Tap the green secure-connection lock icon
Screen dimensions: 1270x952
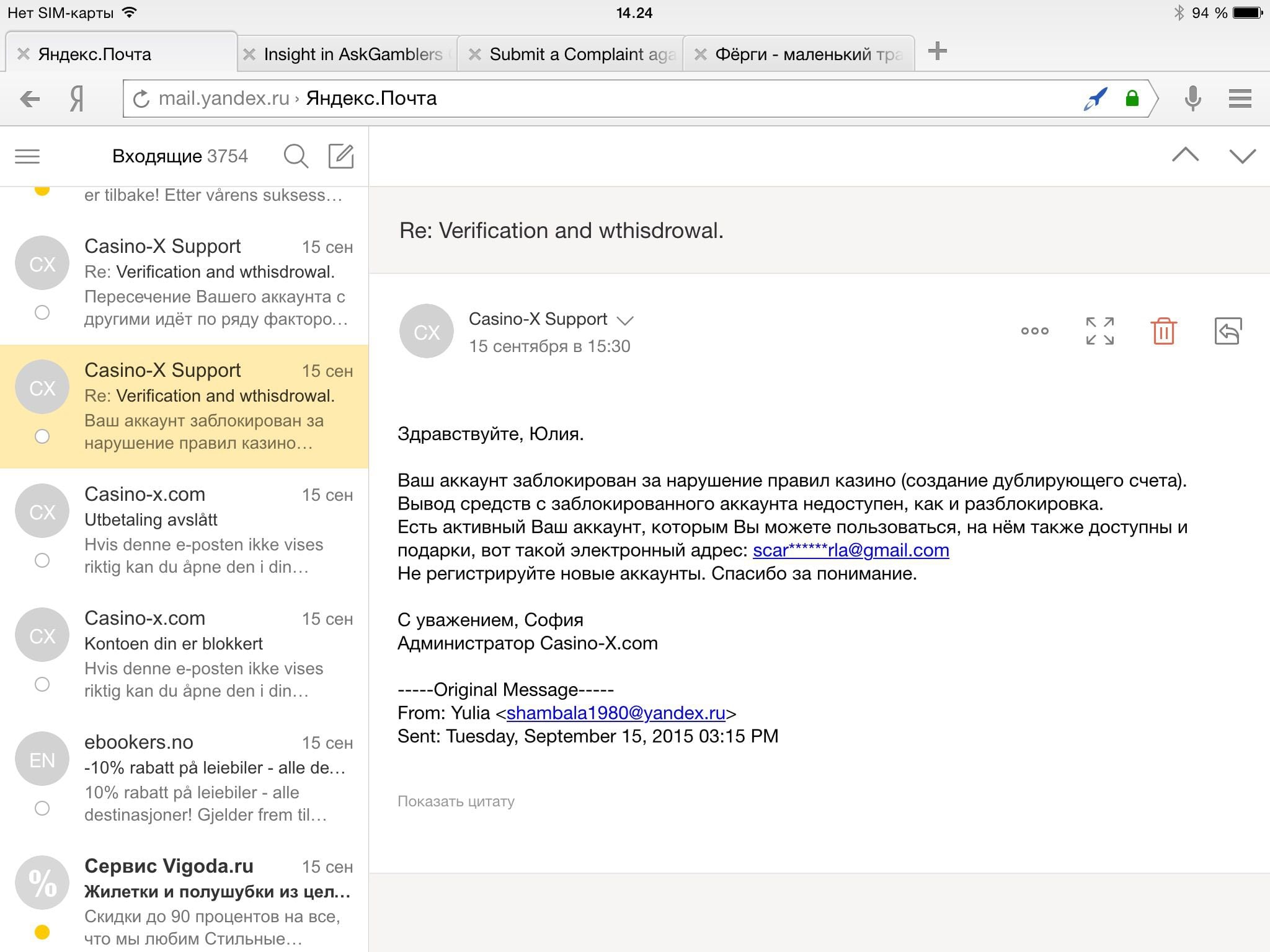(x=1132, y=98)
